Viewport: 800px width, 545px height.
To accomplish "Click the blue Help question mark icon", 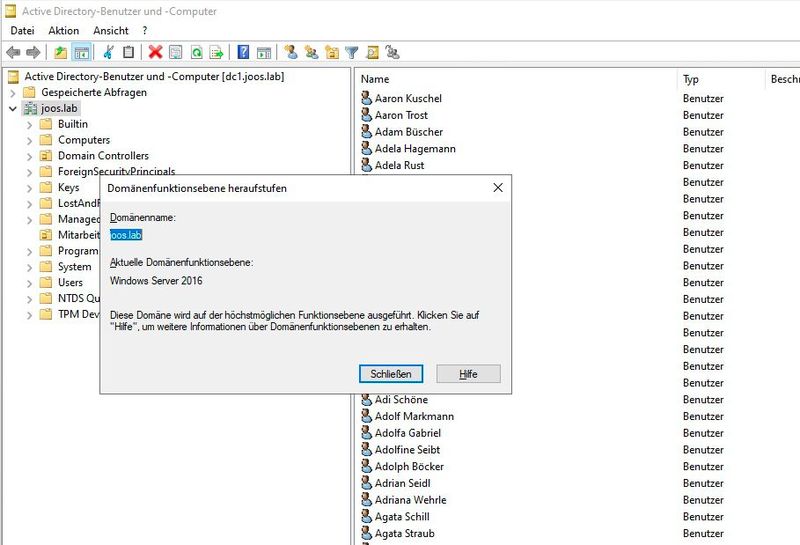I will tap(243, 52).
